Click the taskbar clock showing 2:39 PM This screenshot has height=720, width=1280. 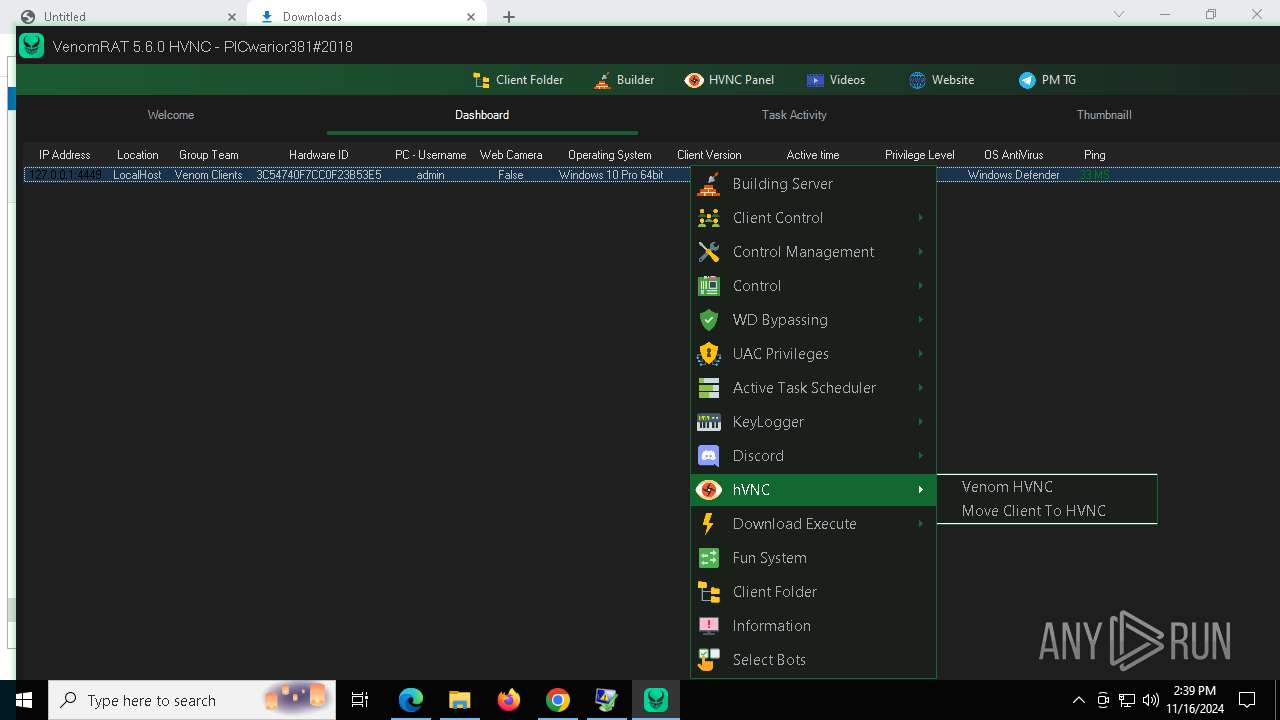click(x=1194, y=699)
